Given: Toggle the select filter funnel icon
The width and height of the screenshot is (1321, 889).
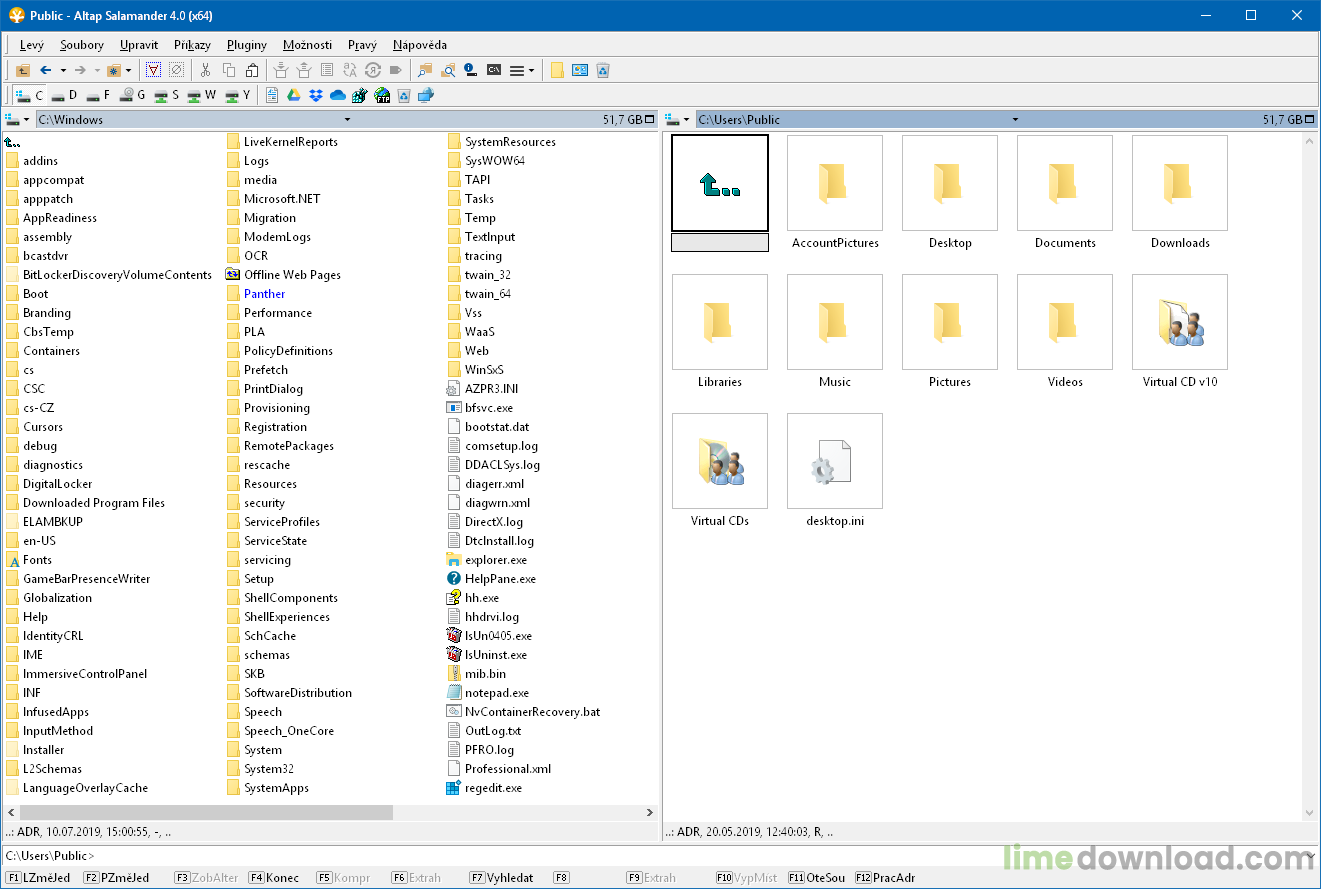Looking at the screenshot, I should tap(153, 70).
